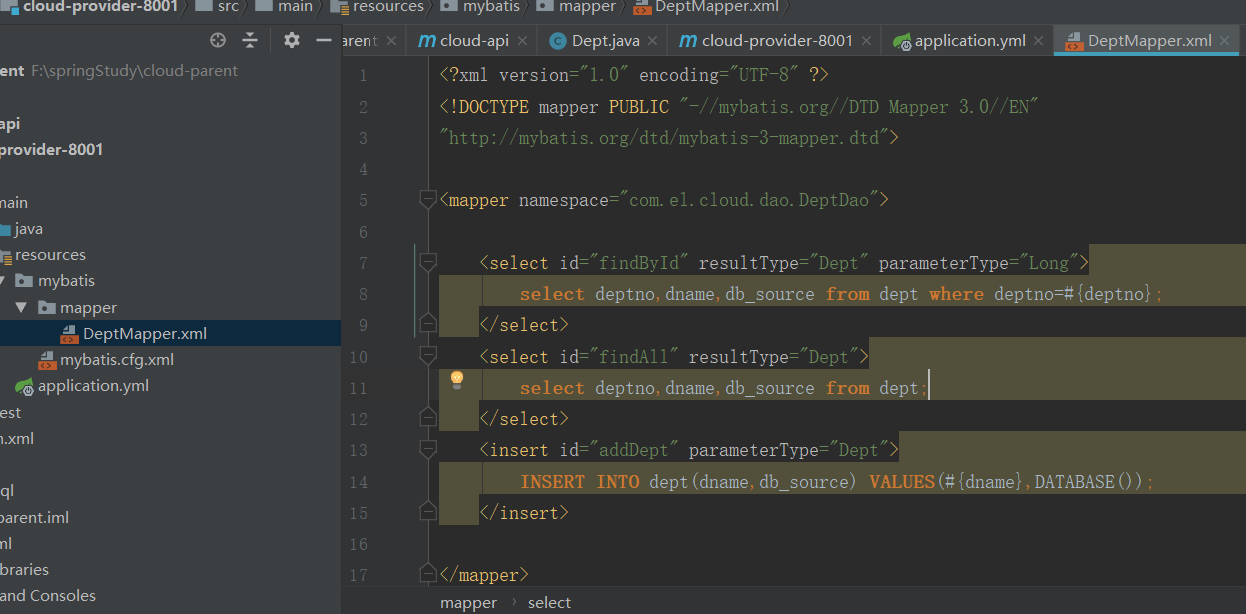1246x614 pixels.
Task: Close the application.yml editor tab
Action: (1037, 41)
